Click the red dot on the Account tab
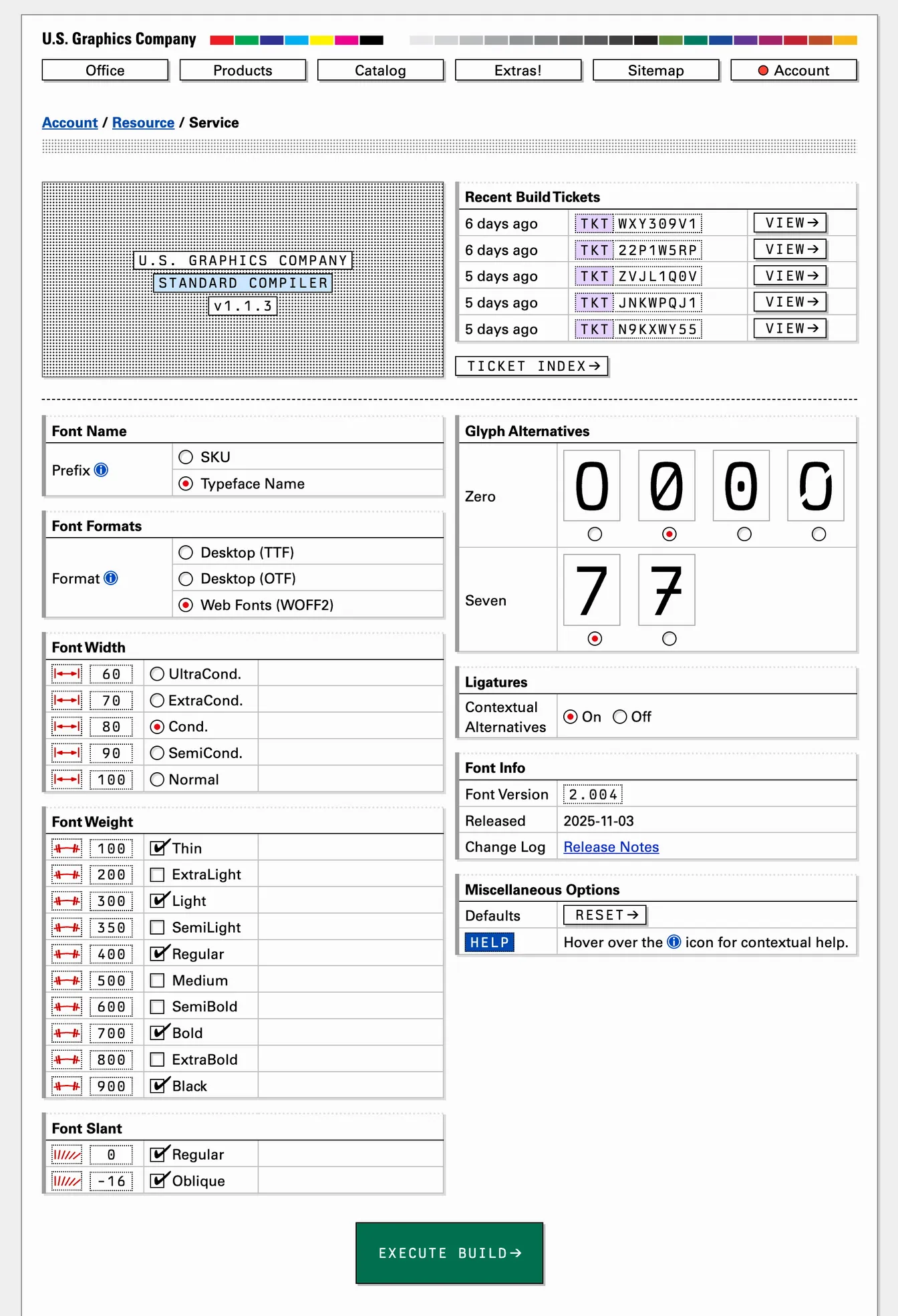This screenshot has width=898, height=1316. pyautogui.click(x=763, y=70)
